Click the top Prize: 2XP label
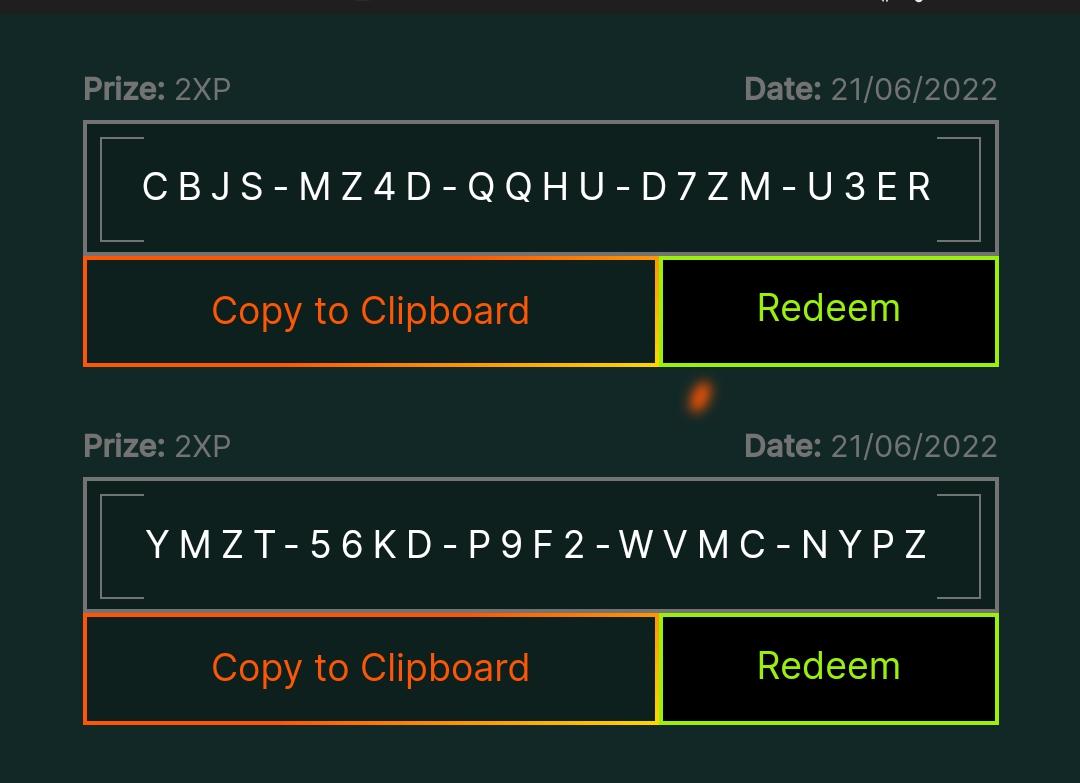Screen dimensions: 1080x783 point(155,89)
